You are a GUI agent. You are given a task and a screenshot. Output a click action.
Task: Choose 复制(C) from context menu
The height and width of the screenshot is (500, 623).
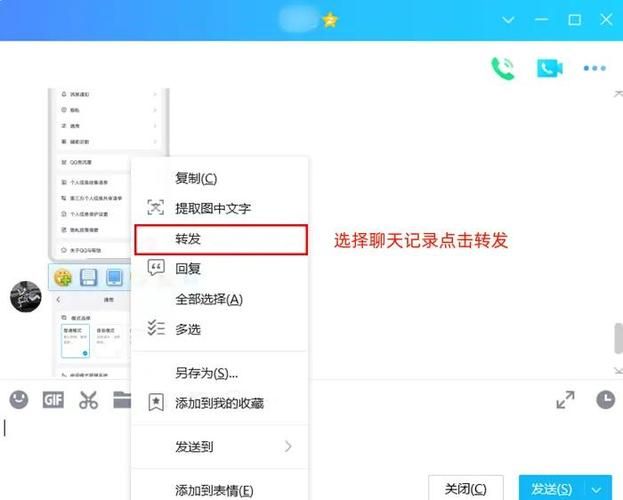[x=220, y=178]
